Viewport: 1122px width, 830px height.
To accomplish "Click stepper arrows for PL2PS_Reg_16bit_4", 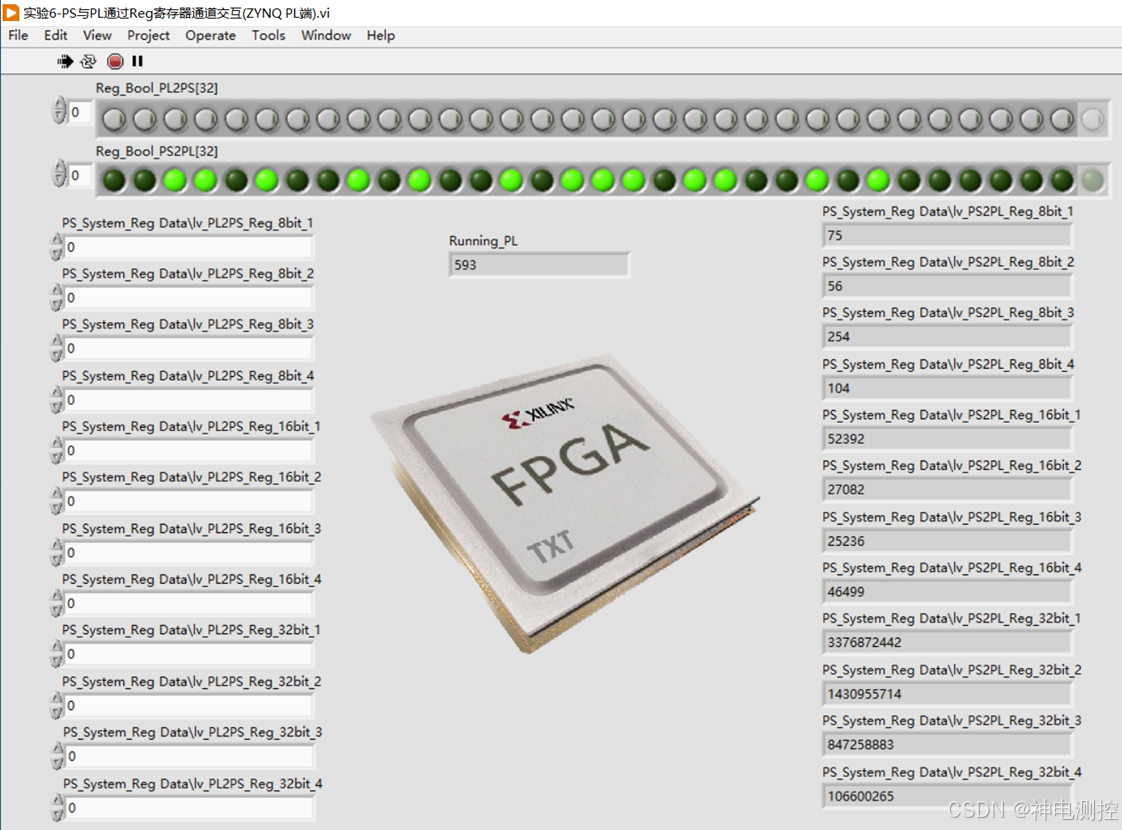I will (x=57, y=604).
